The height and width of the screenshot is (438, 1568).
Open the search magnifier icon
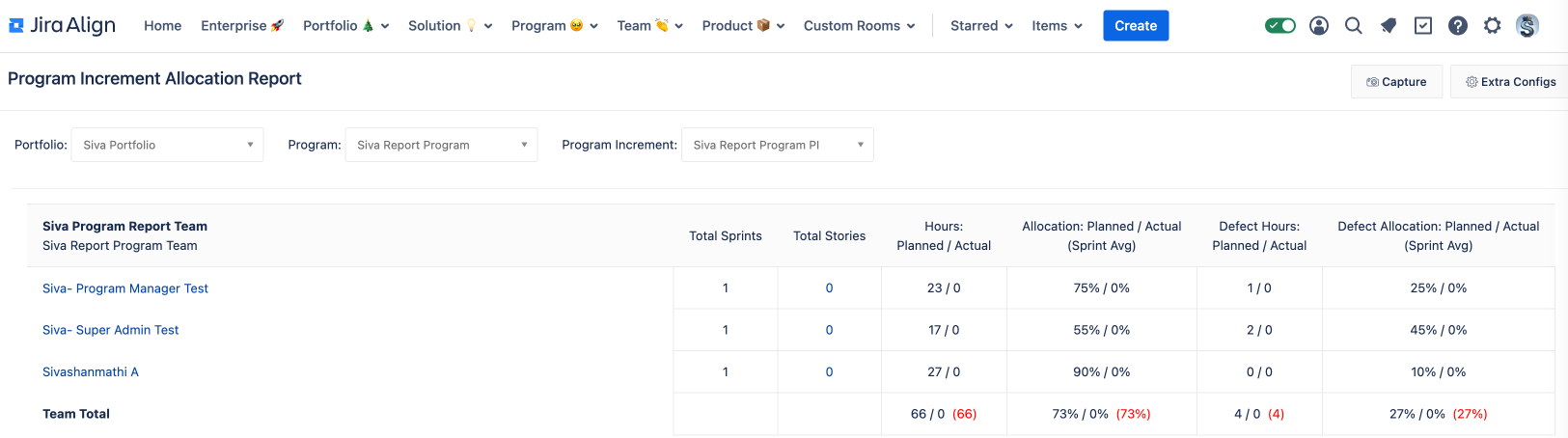(1354, 26)
